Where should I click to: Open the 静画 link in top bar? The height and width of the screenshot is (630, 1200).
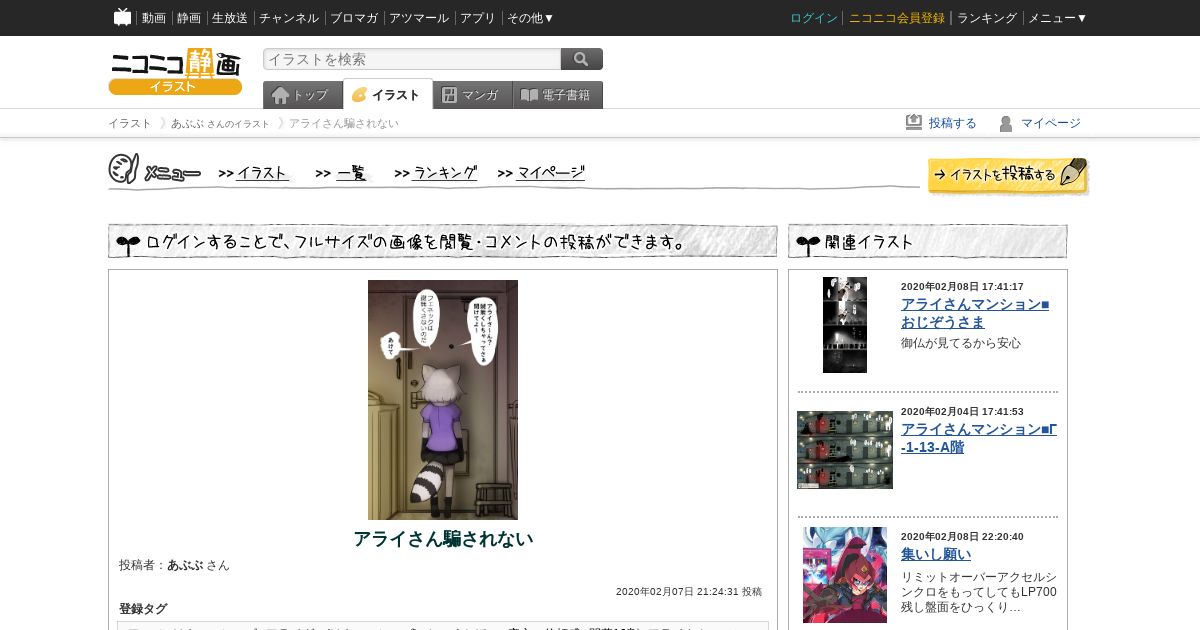point(189,18)
